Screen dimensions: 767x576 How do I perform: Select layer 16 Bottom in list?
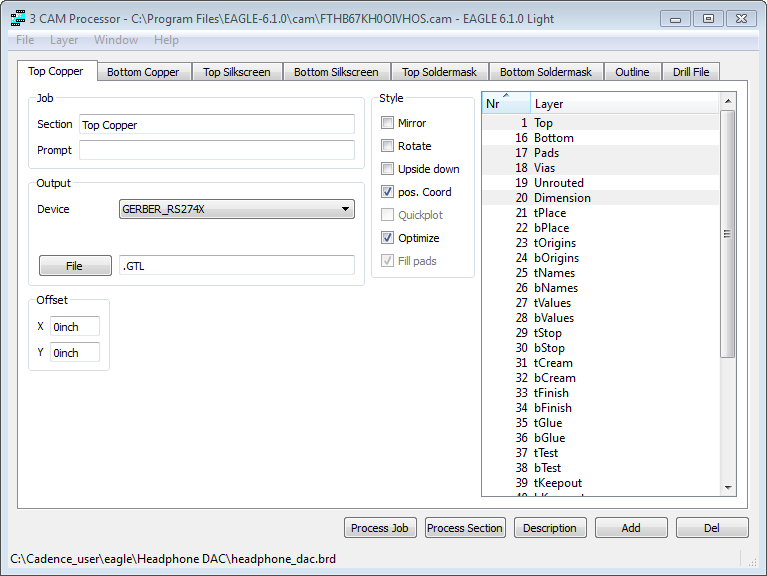(x=601, y=138)
